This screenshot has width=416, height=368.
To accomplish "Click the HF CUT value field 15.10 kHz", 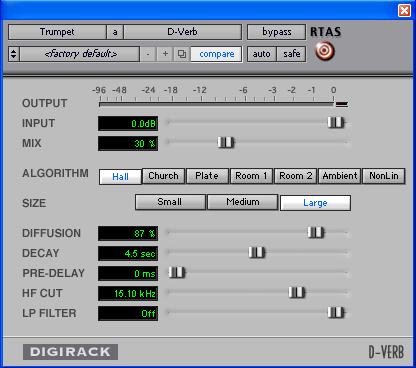I will 128,294.
